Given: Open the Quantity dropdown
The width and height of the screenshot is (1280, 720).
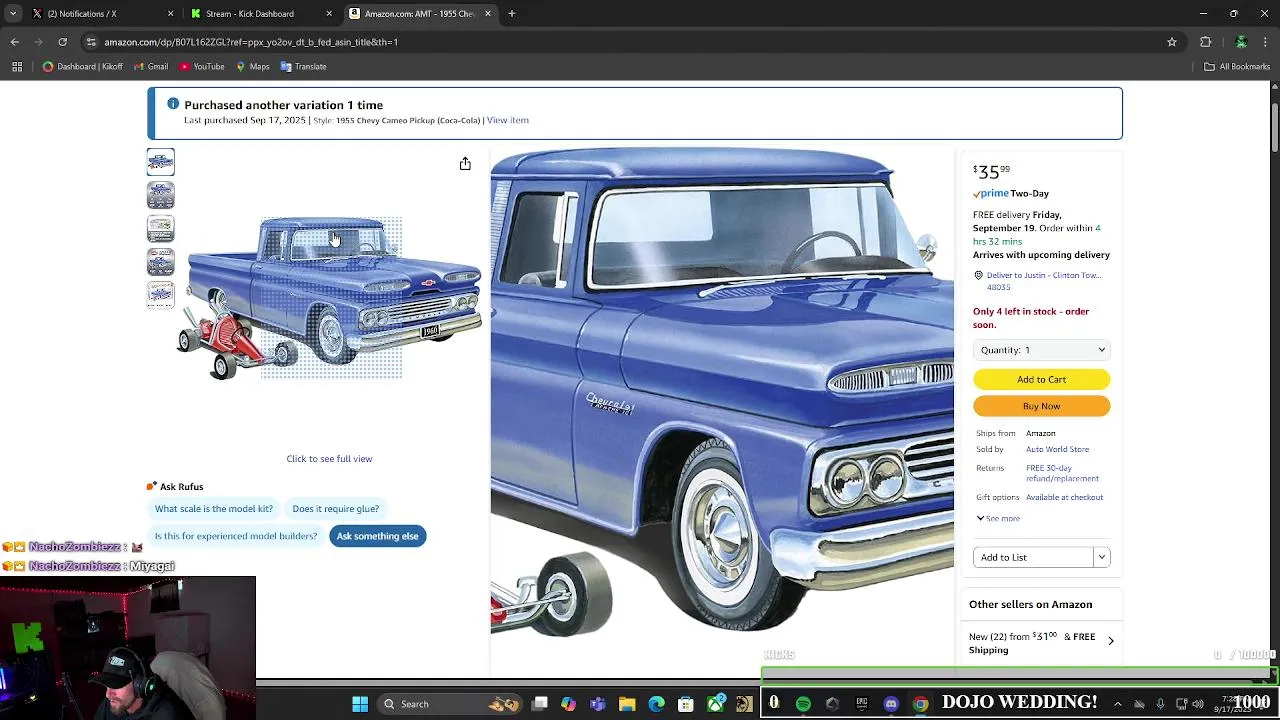Looking at the screenshot, I should coord(1041,350).
